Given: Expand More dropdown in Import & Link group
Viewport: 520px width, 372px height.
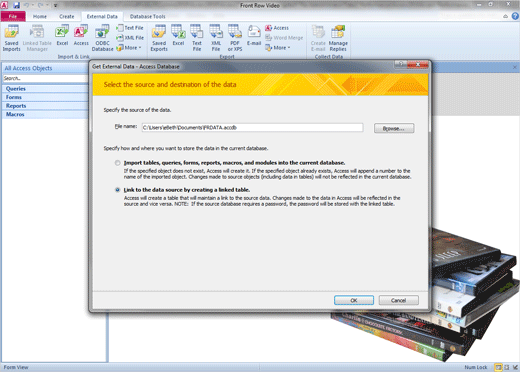Looking at the screenshot, I should tap(129, 48).
